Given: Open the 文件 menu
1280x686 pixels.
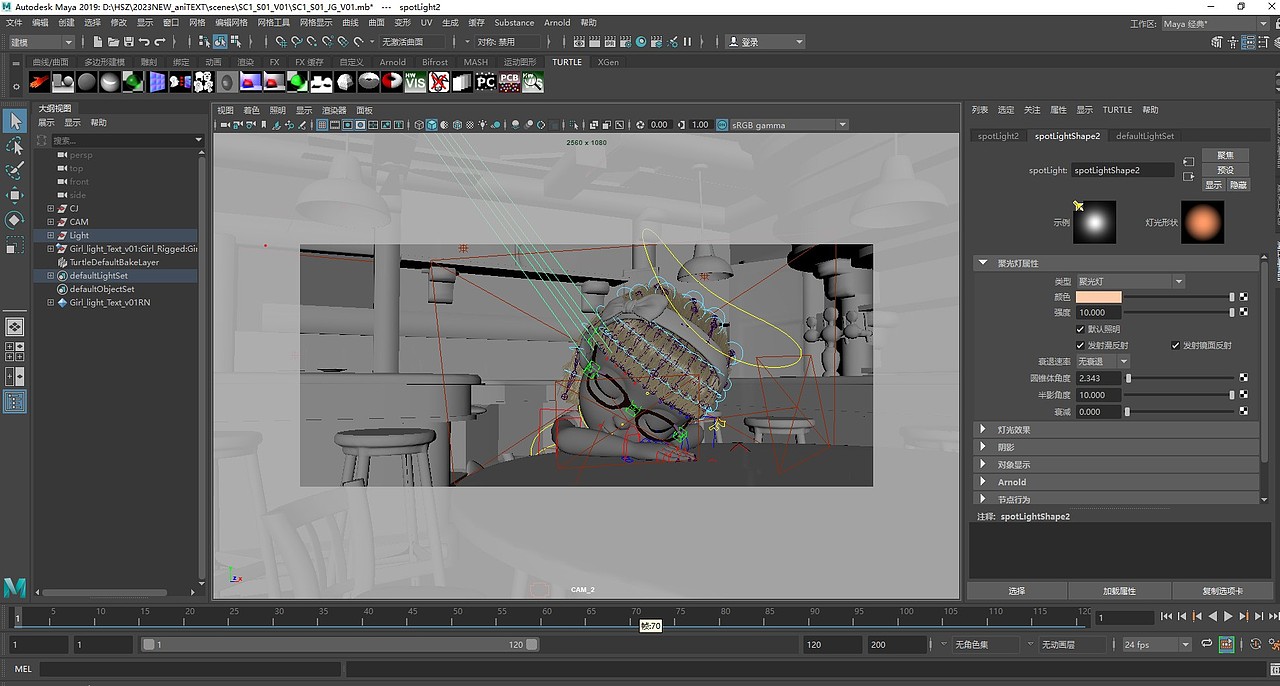Looking at the screenshot, I should click(15, 23).
